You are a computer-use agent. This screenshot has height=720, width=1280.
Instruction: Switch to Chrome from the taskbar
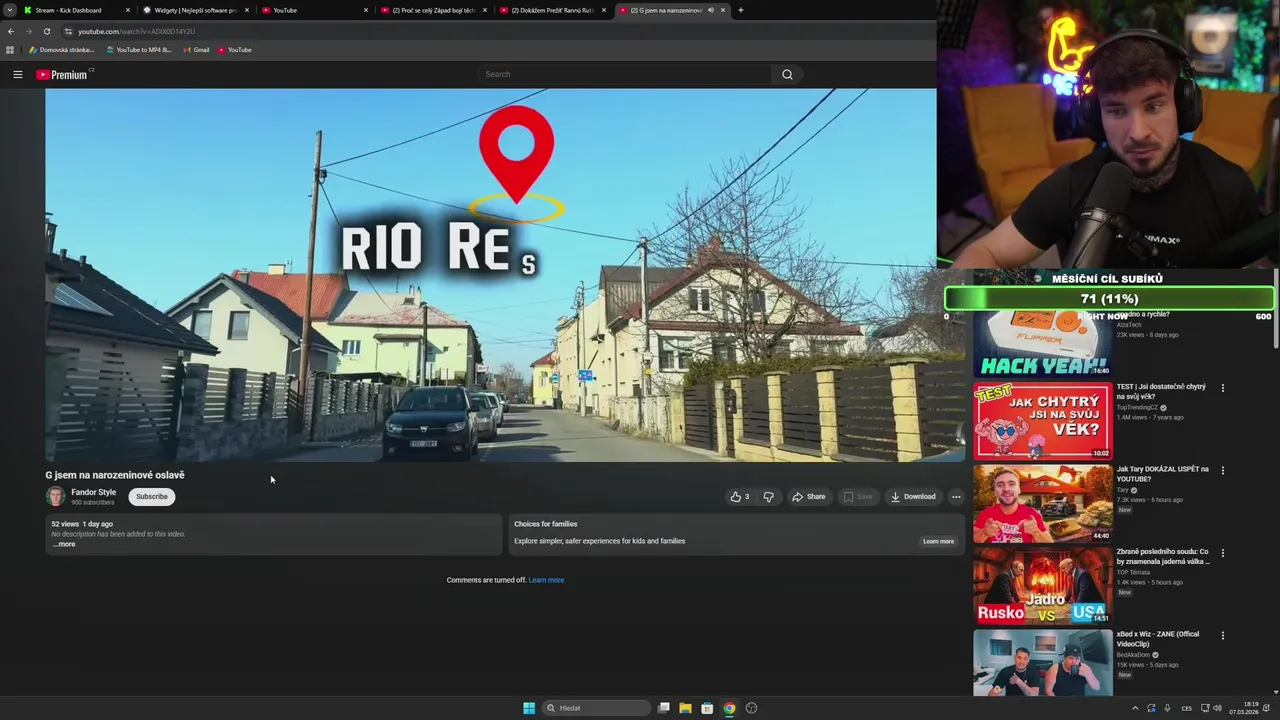pyautogui.click(x=729, y=708)
